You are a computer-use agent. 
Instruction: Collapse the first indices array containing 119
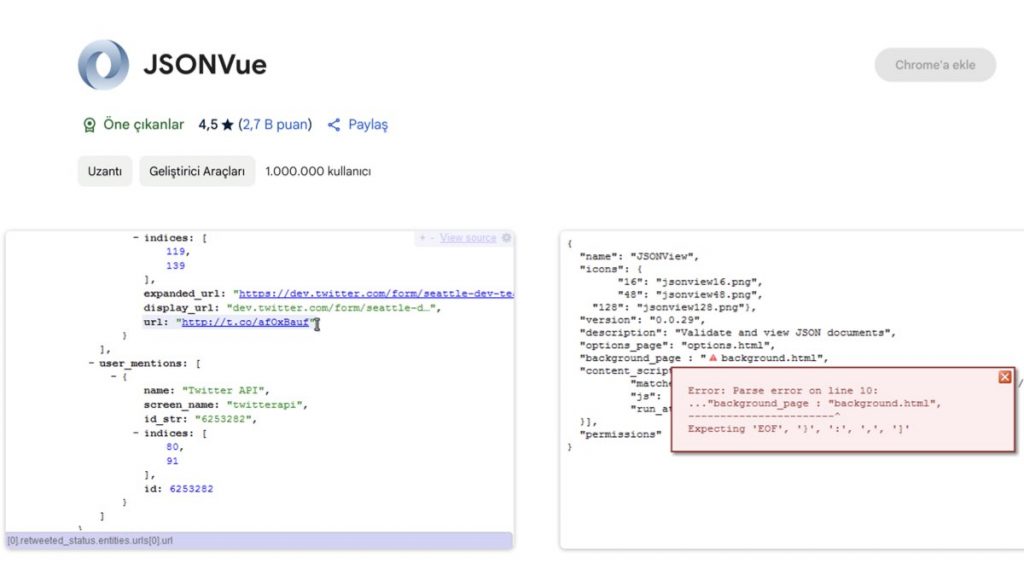pyautogui.click(x=136, y=238)
